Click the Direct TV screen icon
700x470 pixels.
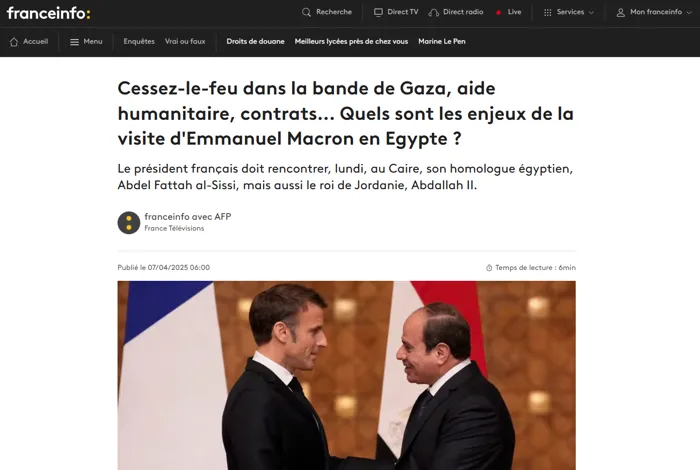point(378,12)
